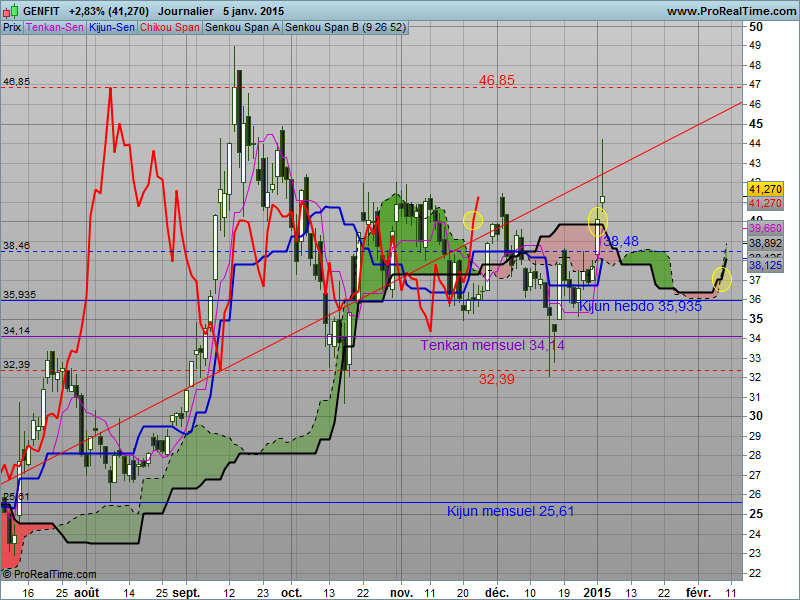Select the Prix legend tab
Image resolution: width=800 pixels, height=600 pixels.
[x=12, y=28]
